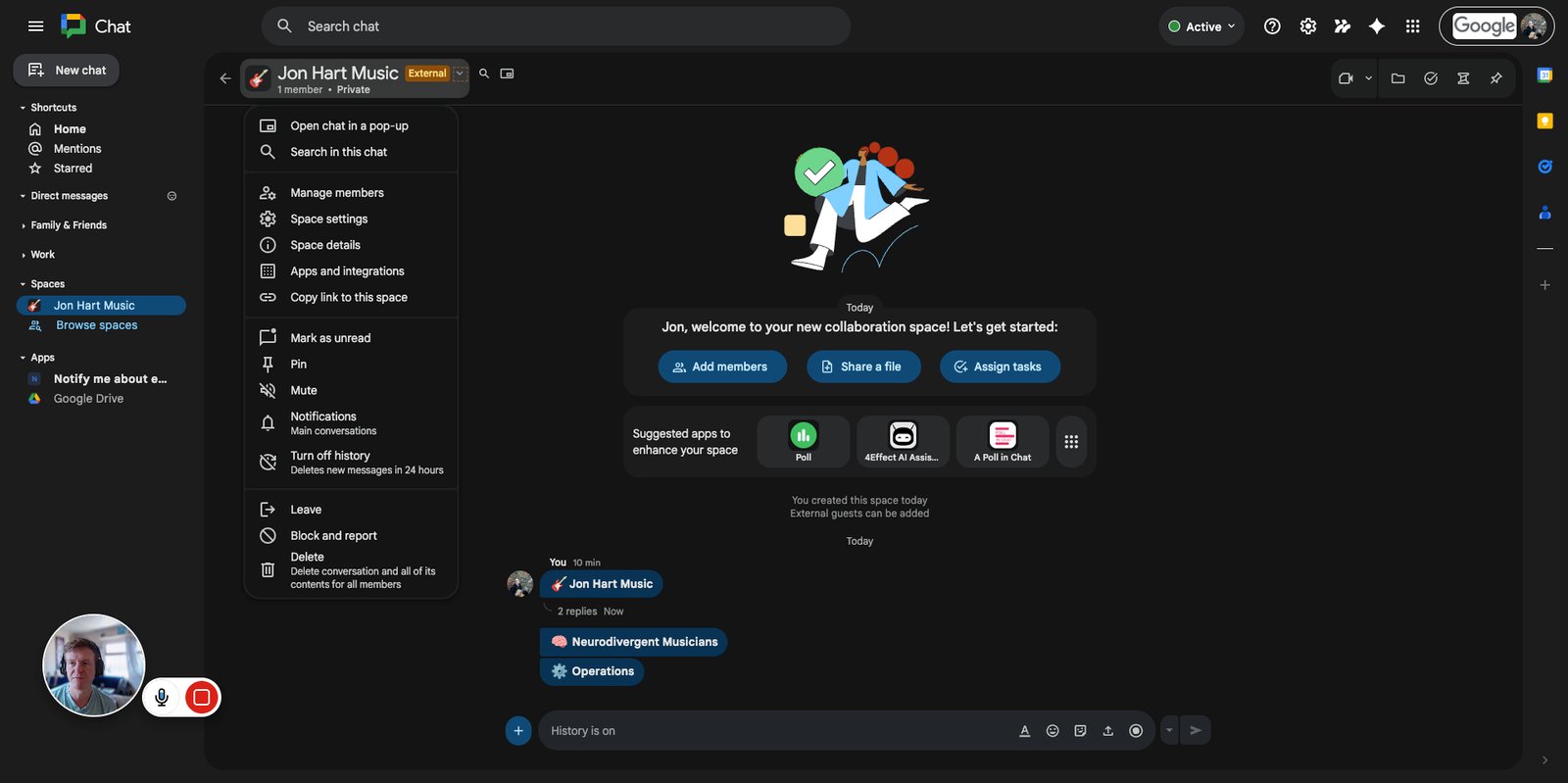Open Google Keep side panel icon
The width and height of the screenshot is (1568, 783).
[x=1544, y=121]
